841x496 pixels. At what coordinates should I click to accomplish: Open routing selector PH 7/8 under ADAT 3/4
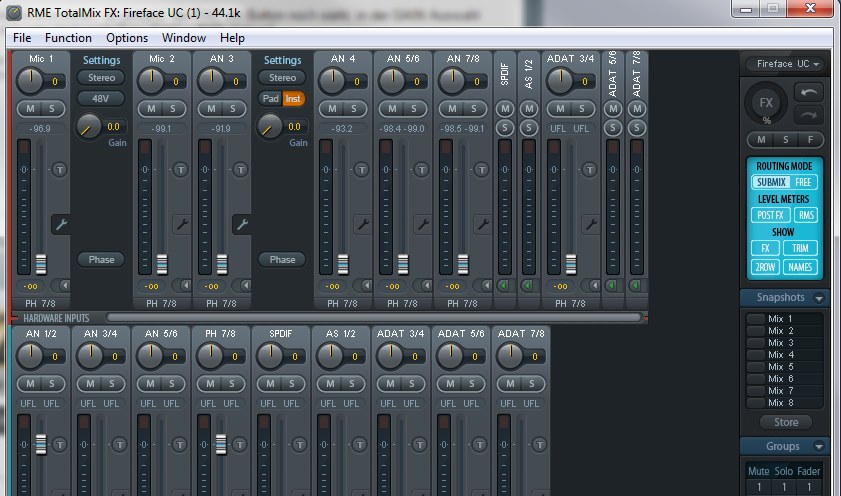point(570,303)
